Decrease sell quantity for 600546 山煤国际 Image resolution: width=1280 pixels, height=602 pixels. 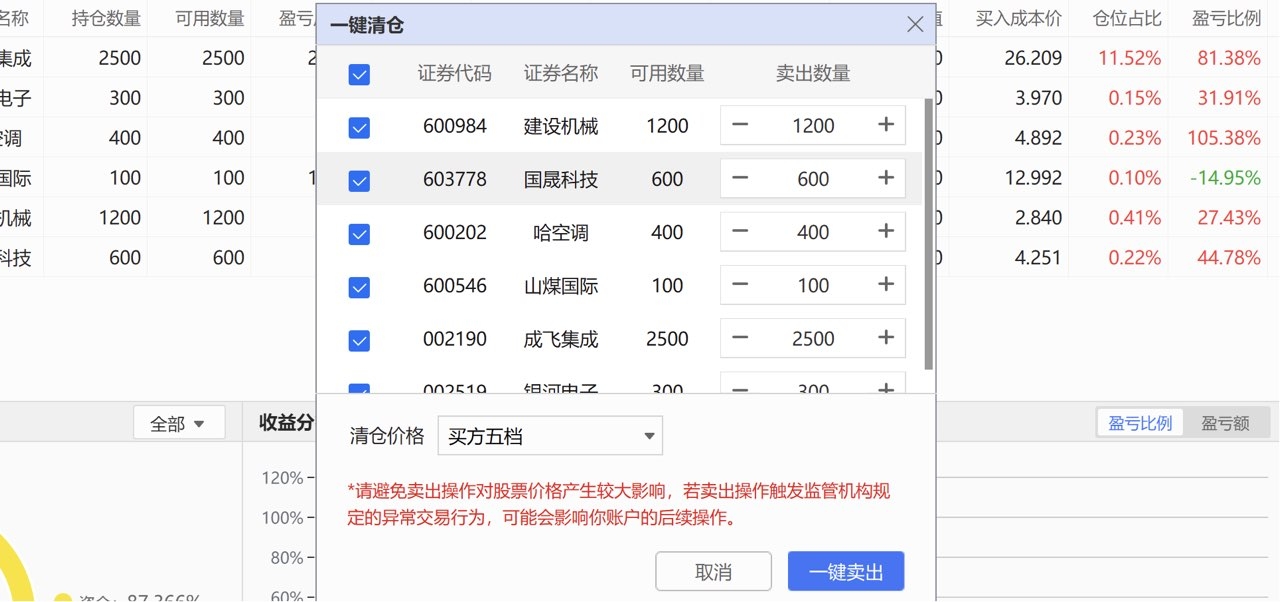pos(740,285)
